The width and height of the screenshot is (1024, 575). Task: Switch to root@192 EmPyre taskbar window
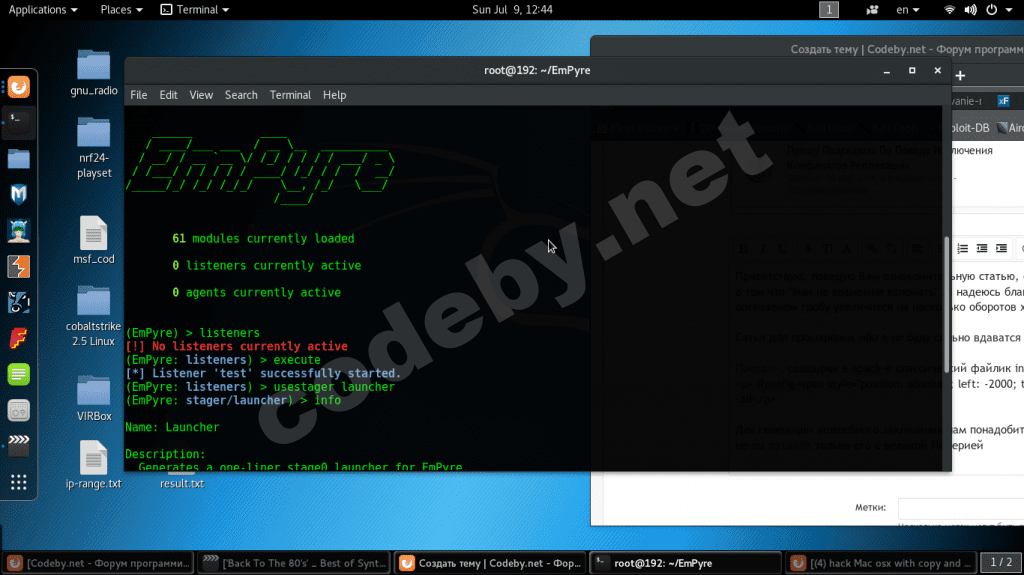pyautogui.click(x=685, y=563)
